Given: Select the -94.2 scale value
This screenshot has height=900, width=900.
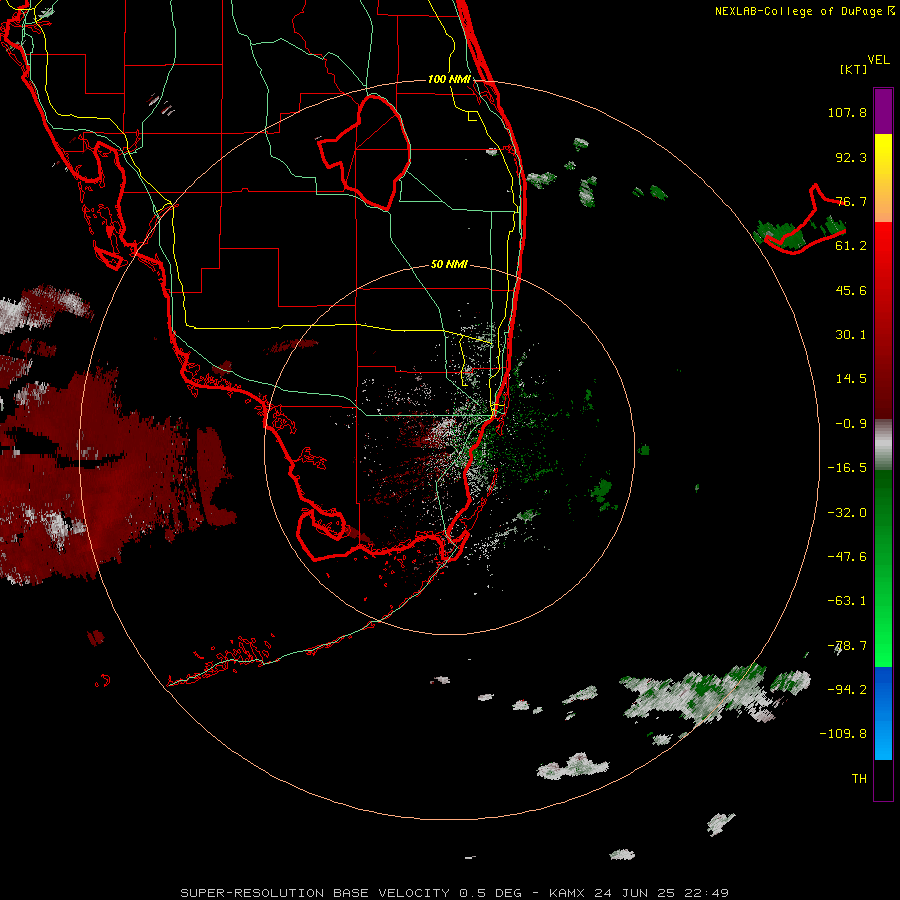Looking at the screenshot, I should [x=847, y=690].
